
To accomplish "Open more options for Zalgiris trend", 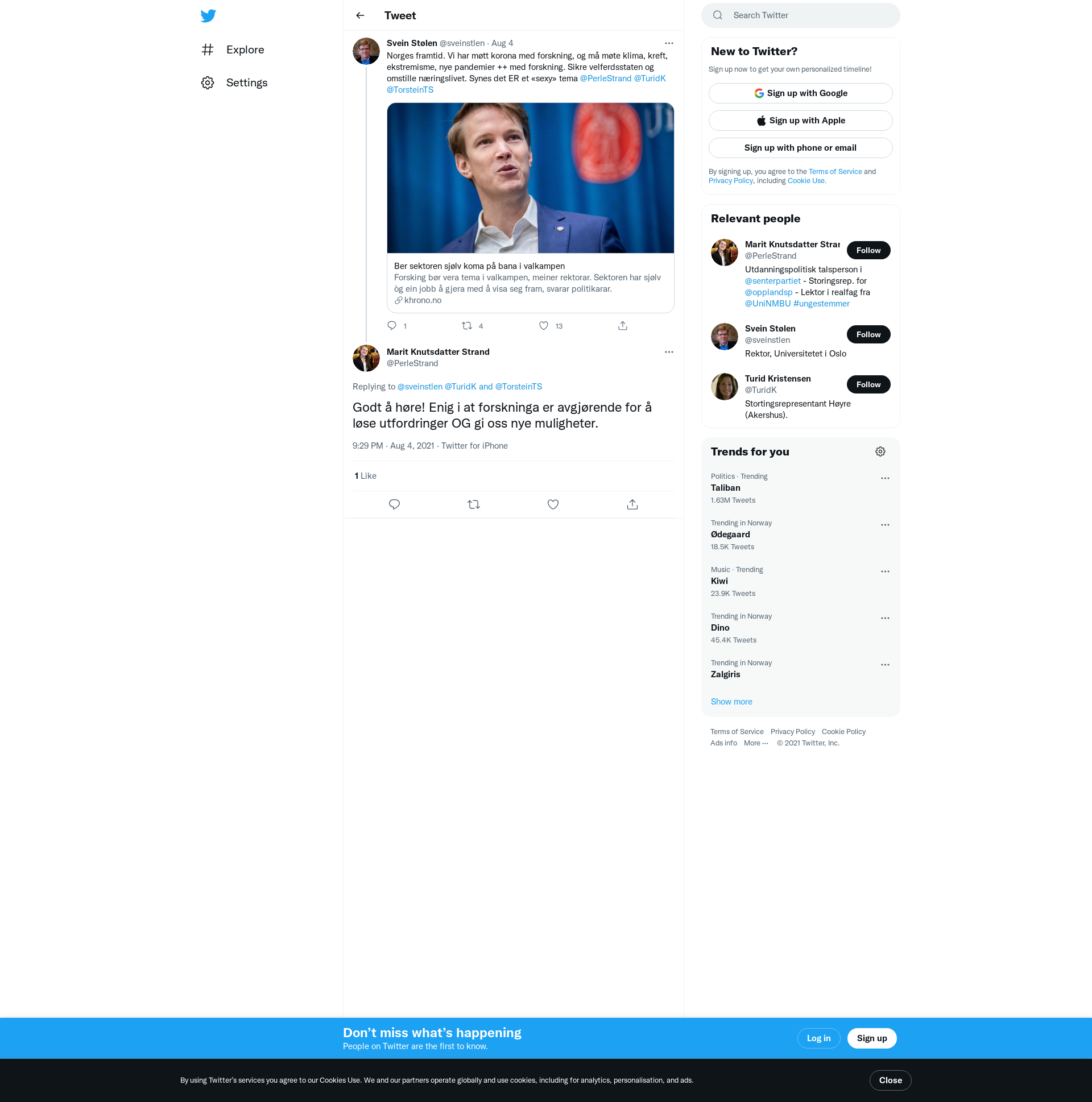I will coord(885,665).
